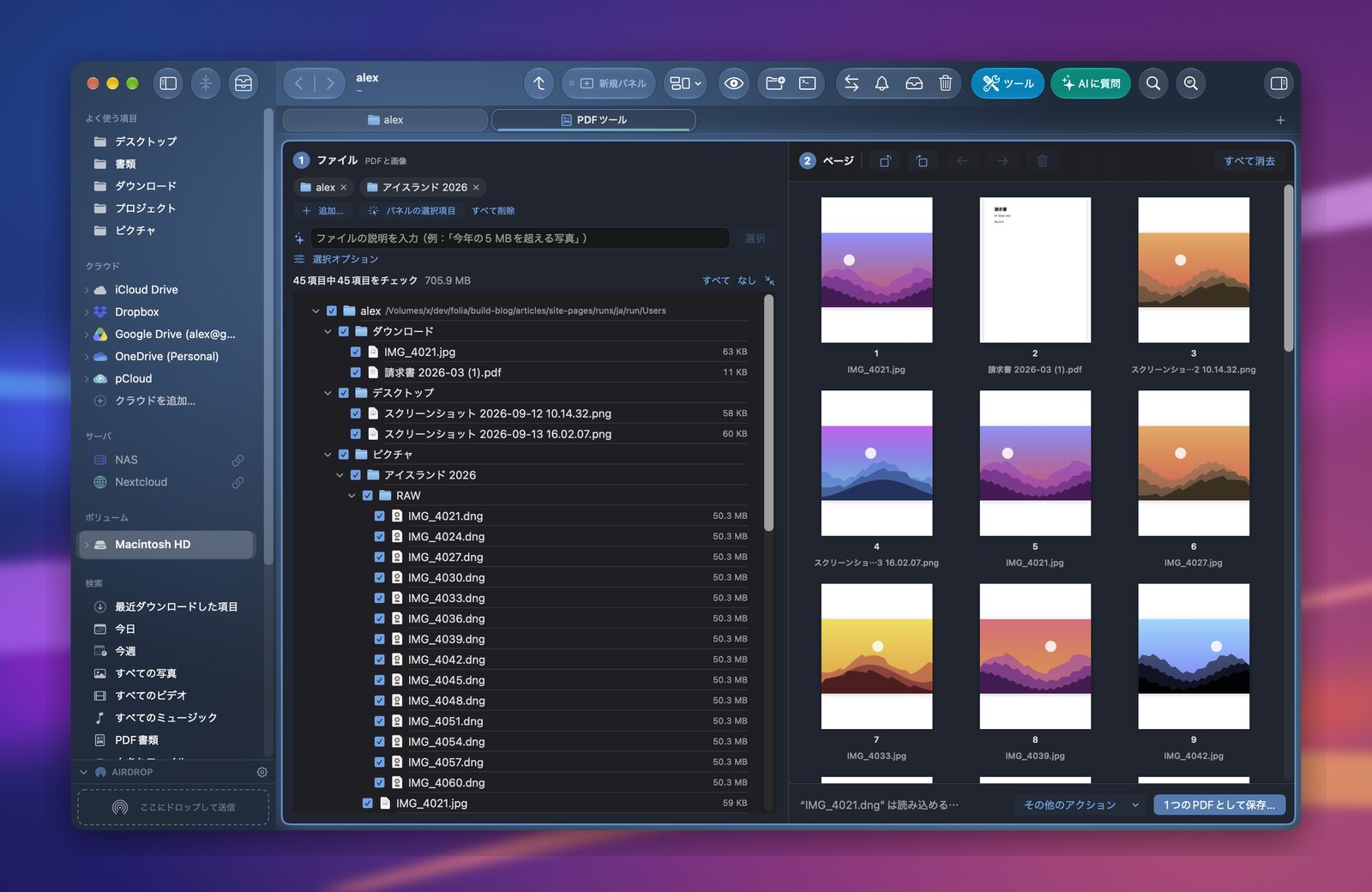The height and width of the screenshot is (892, 1372).
Task: Open the panel layout dropdown in toolbar
Action: click(685, 83)
